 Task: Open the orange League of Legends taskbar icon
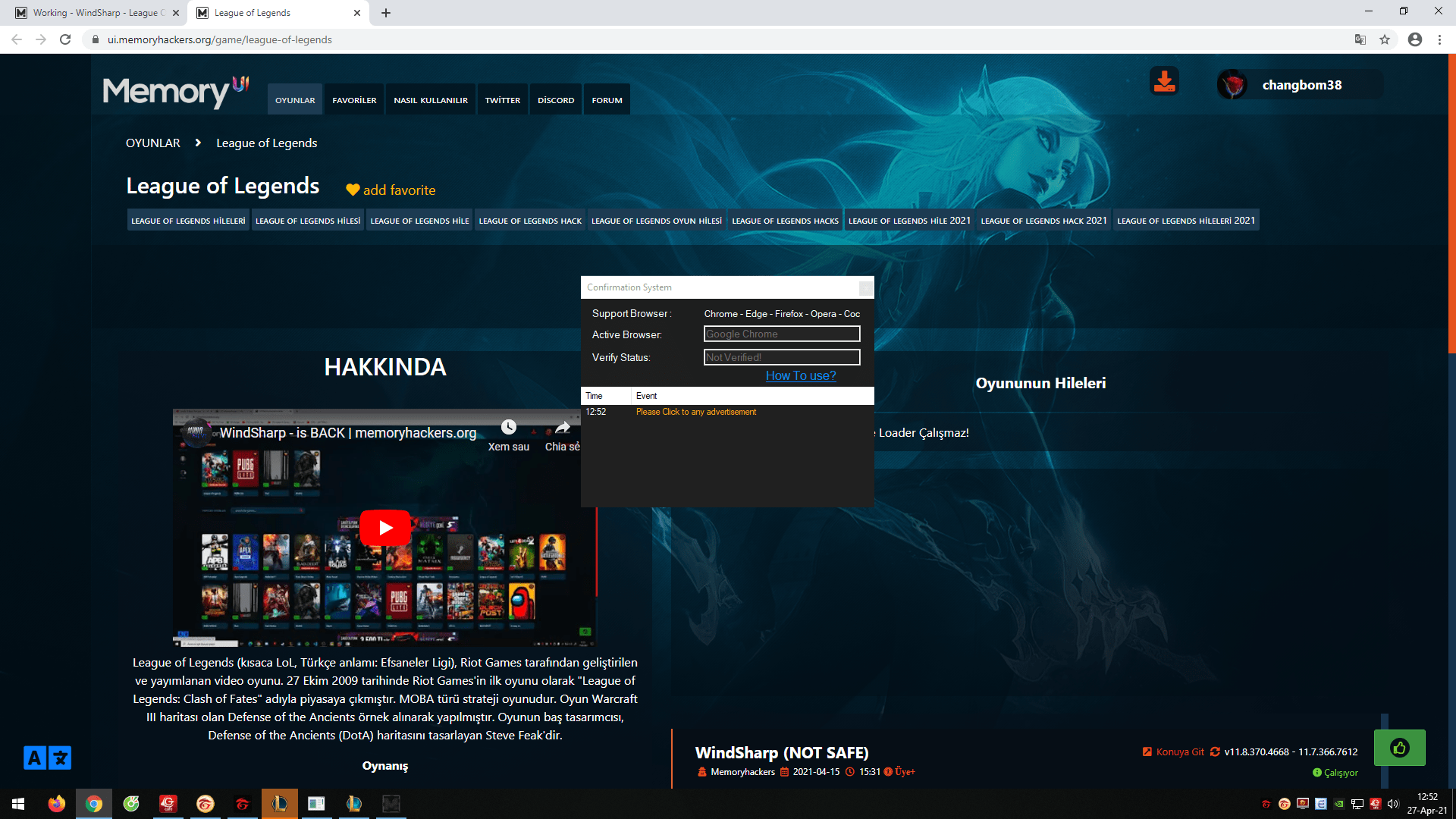(280, 804)
